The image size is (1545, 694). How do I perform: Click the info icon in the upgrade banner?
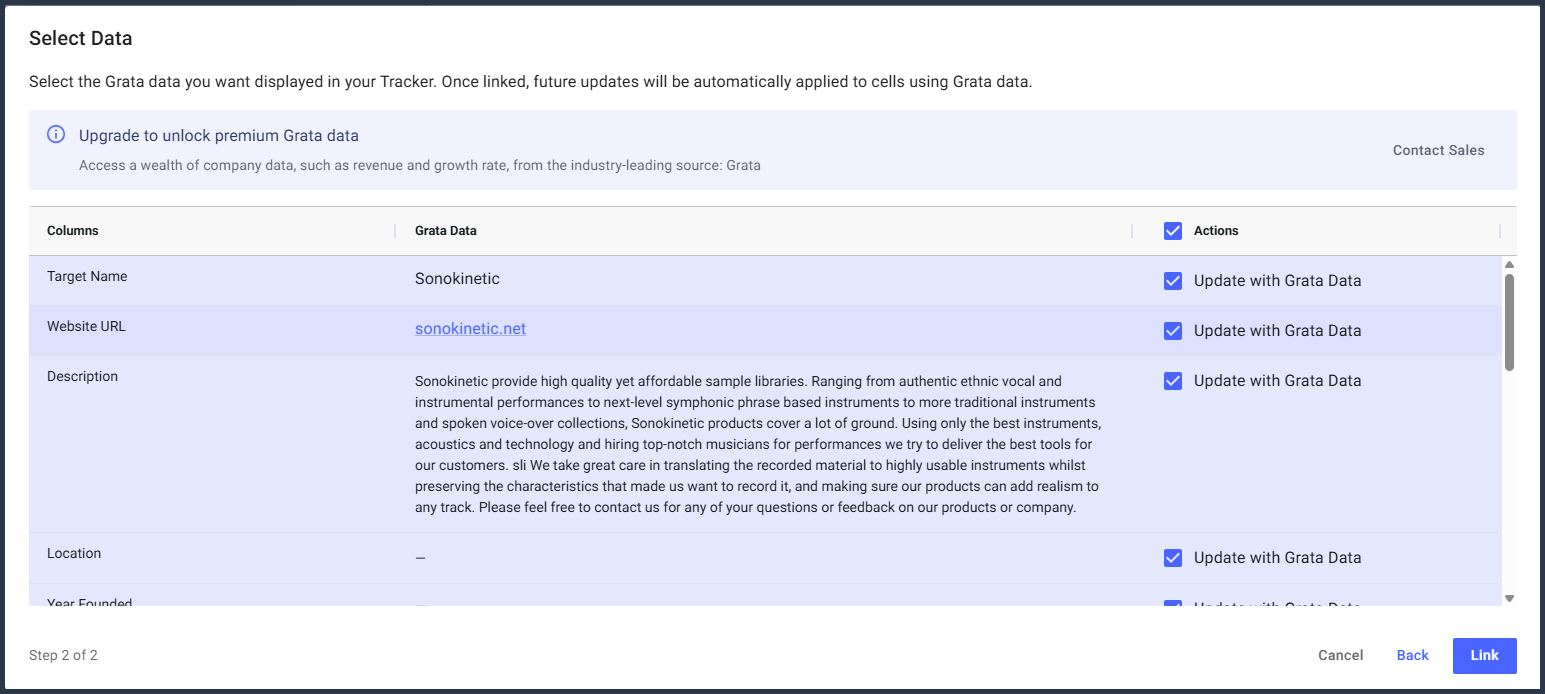click(56, 135)
